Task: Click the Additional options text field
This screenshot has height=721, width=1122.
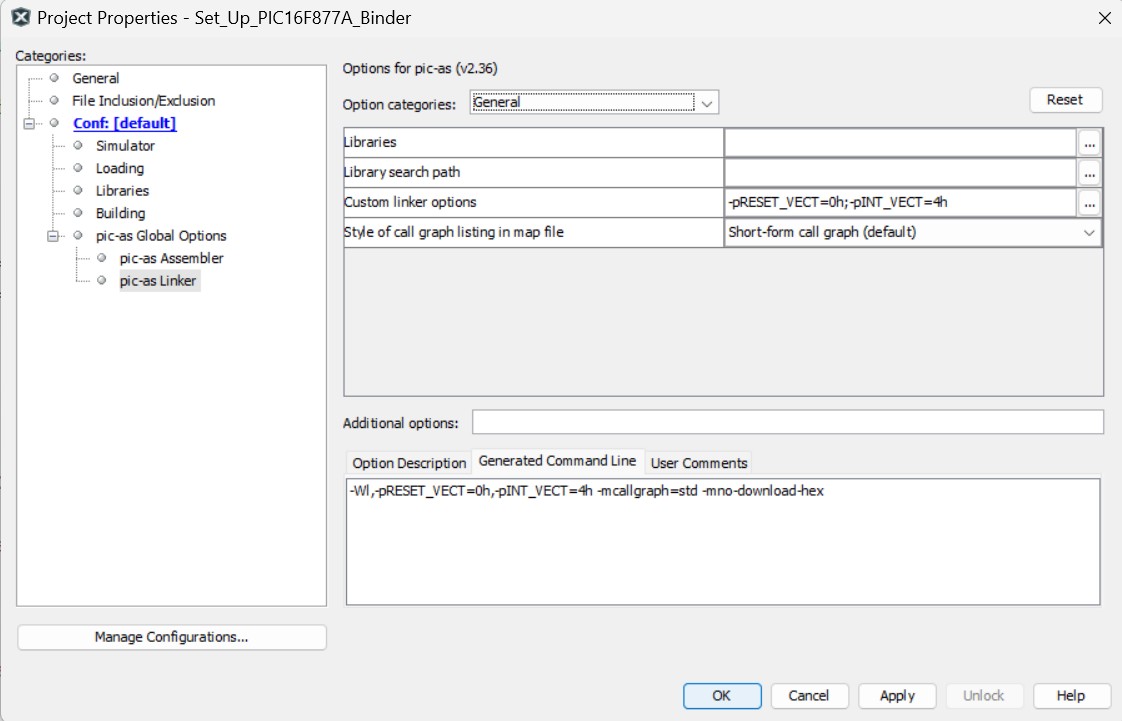Action: point(787,422)
